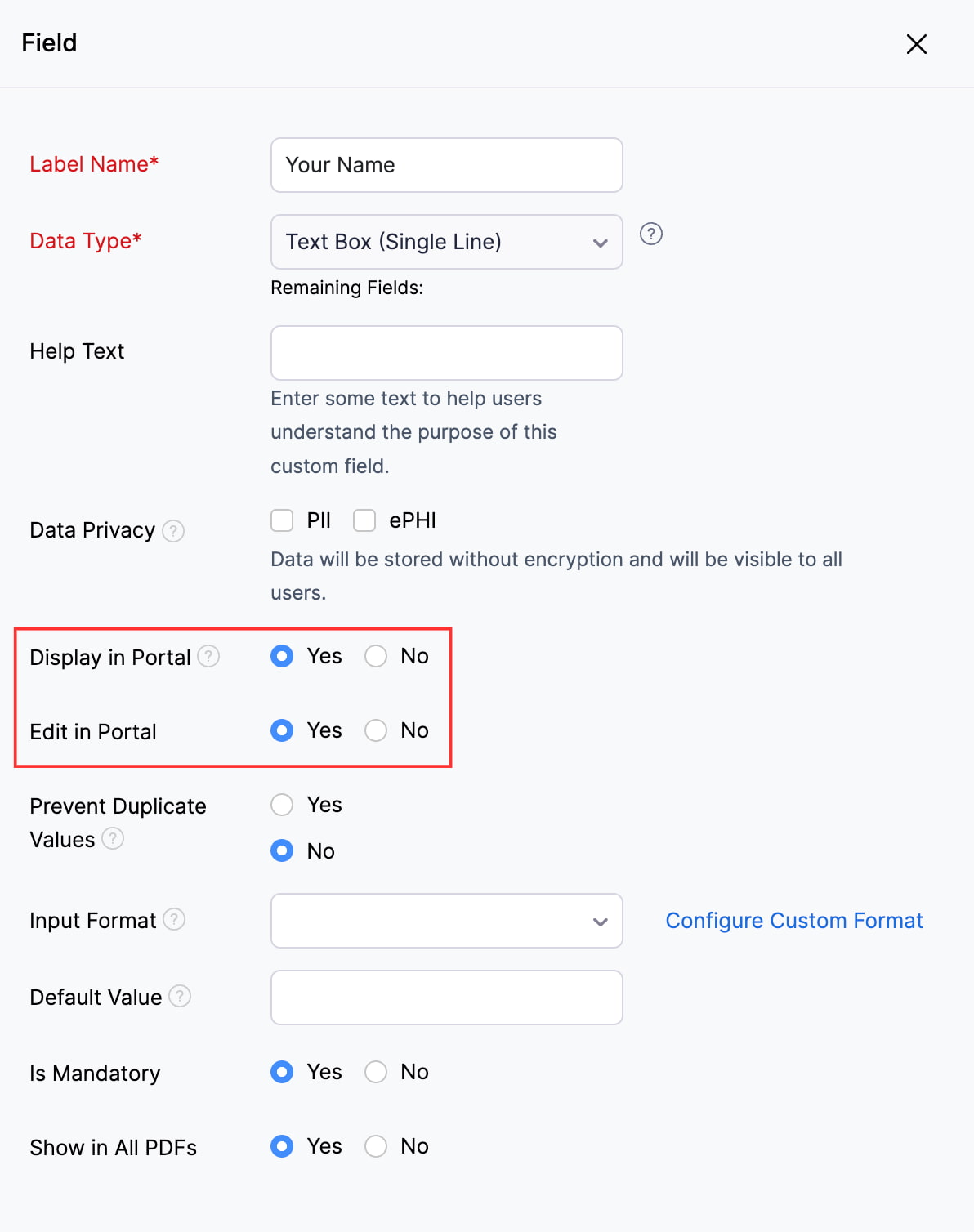Image resolution: width=974 pixels, height=1232 pixels.
Task: Check the ePHI checkbox
Action: click(364, 520)
